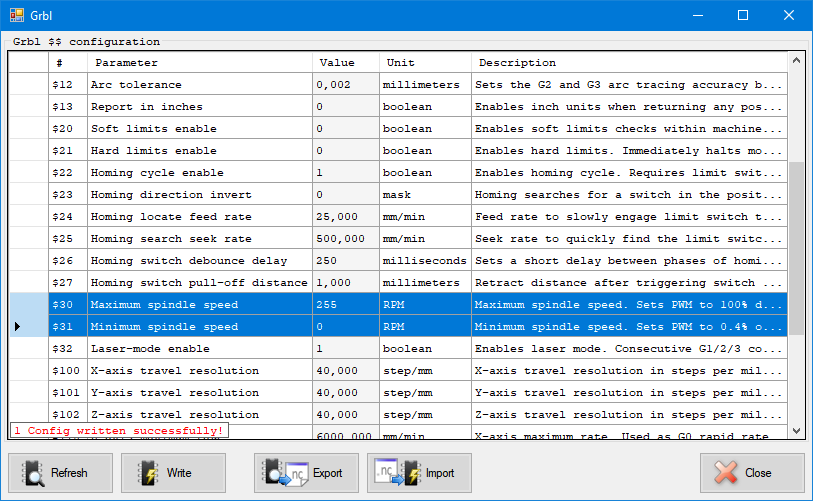
Task: Edit Soft limits enable value
Action: point(346,129)
